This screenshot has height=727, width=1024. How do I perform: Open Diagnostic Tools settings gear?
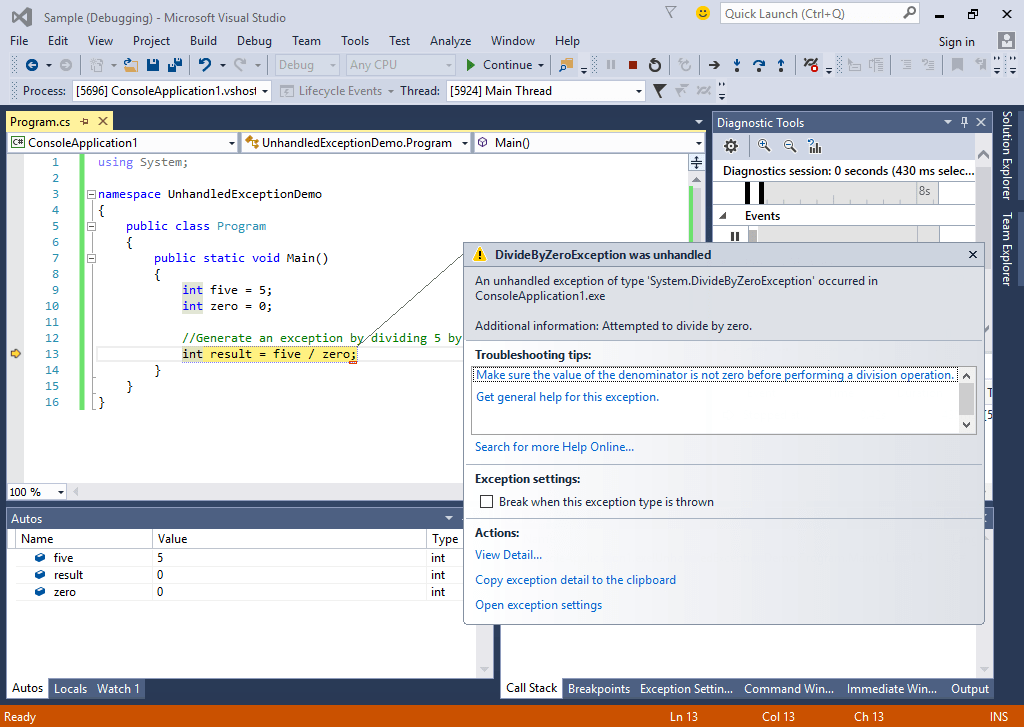pyautogui.click(x=730, y=146)
